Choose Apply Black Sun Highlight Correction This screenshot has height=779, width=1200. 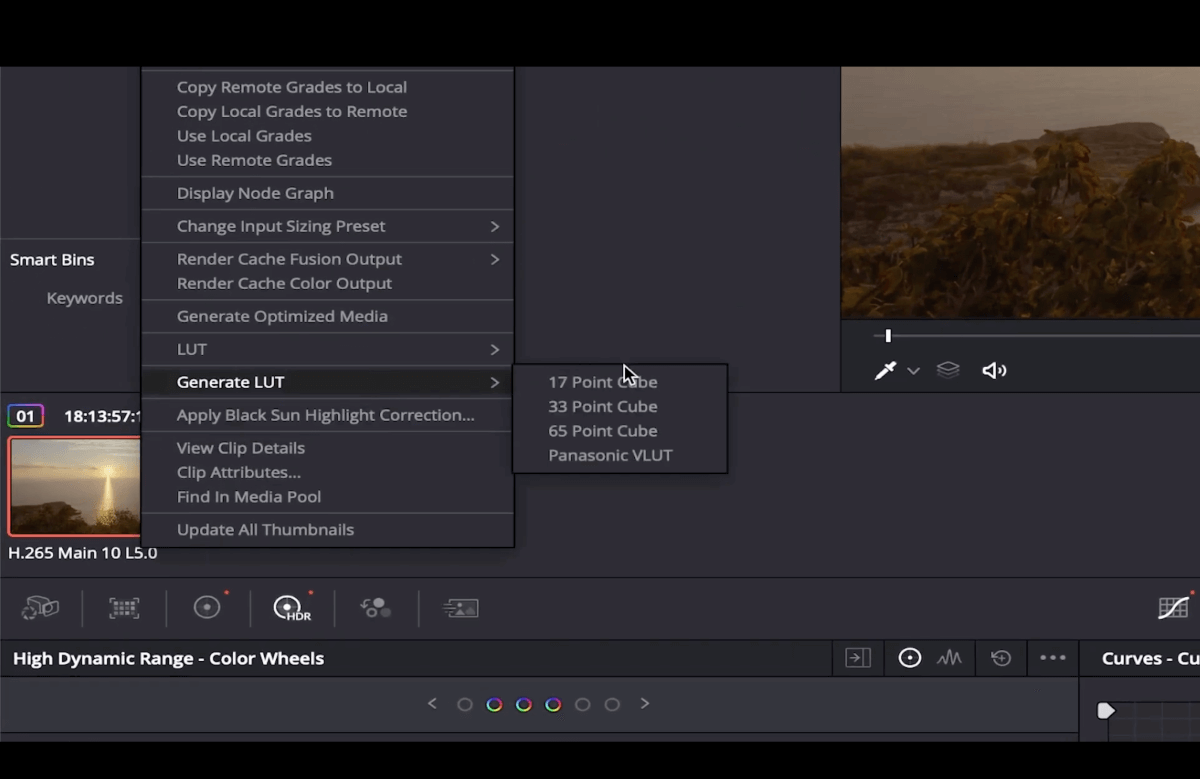(328, 415)
